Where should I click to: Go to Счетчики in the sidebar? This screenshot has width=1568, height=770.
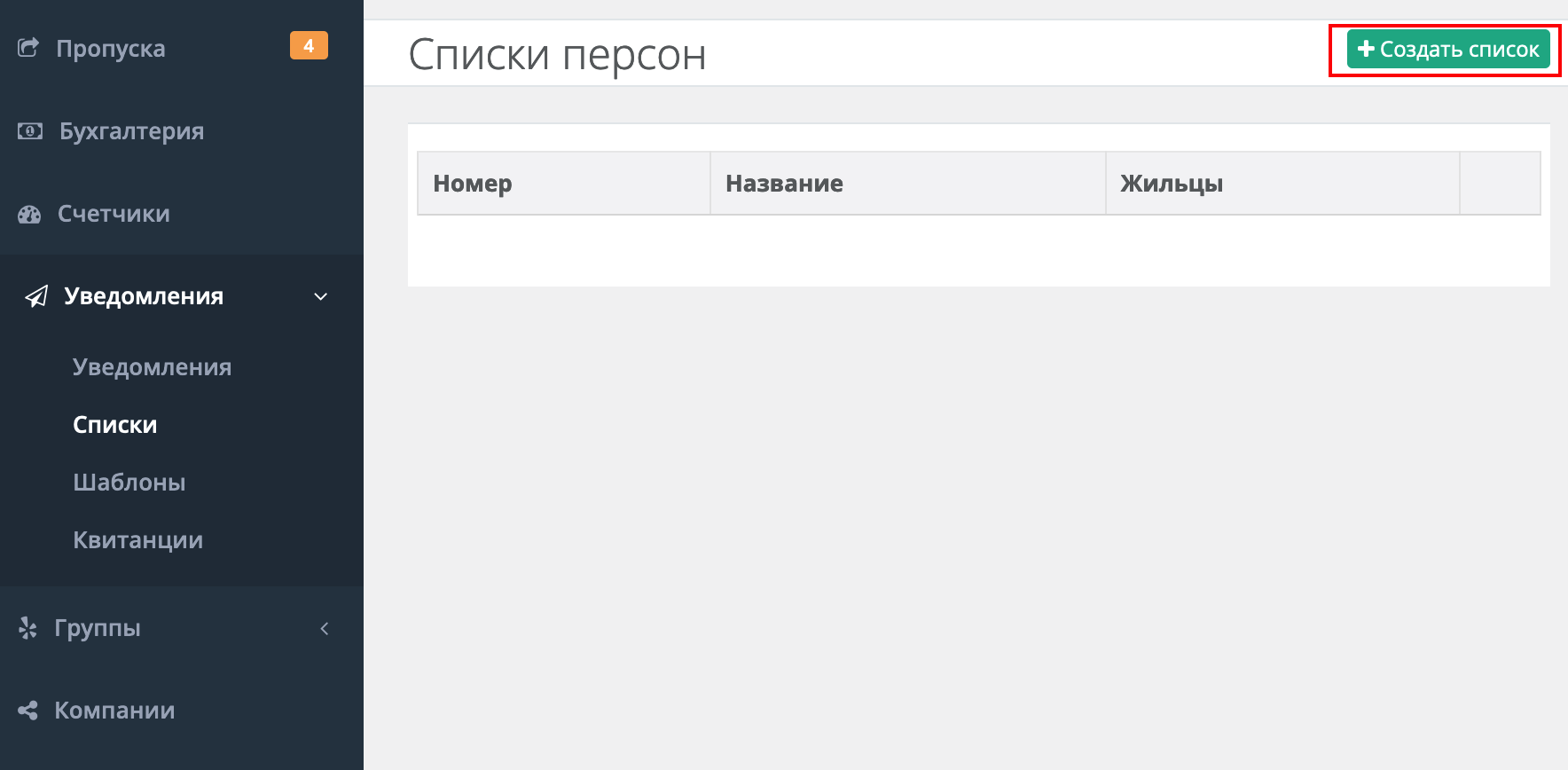click(x=114, y=214)
